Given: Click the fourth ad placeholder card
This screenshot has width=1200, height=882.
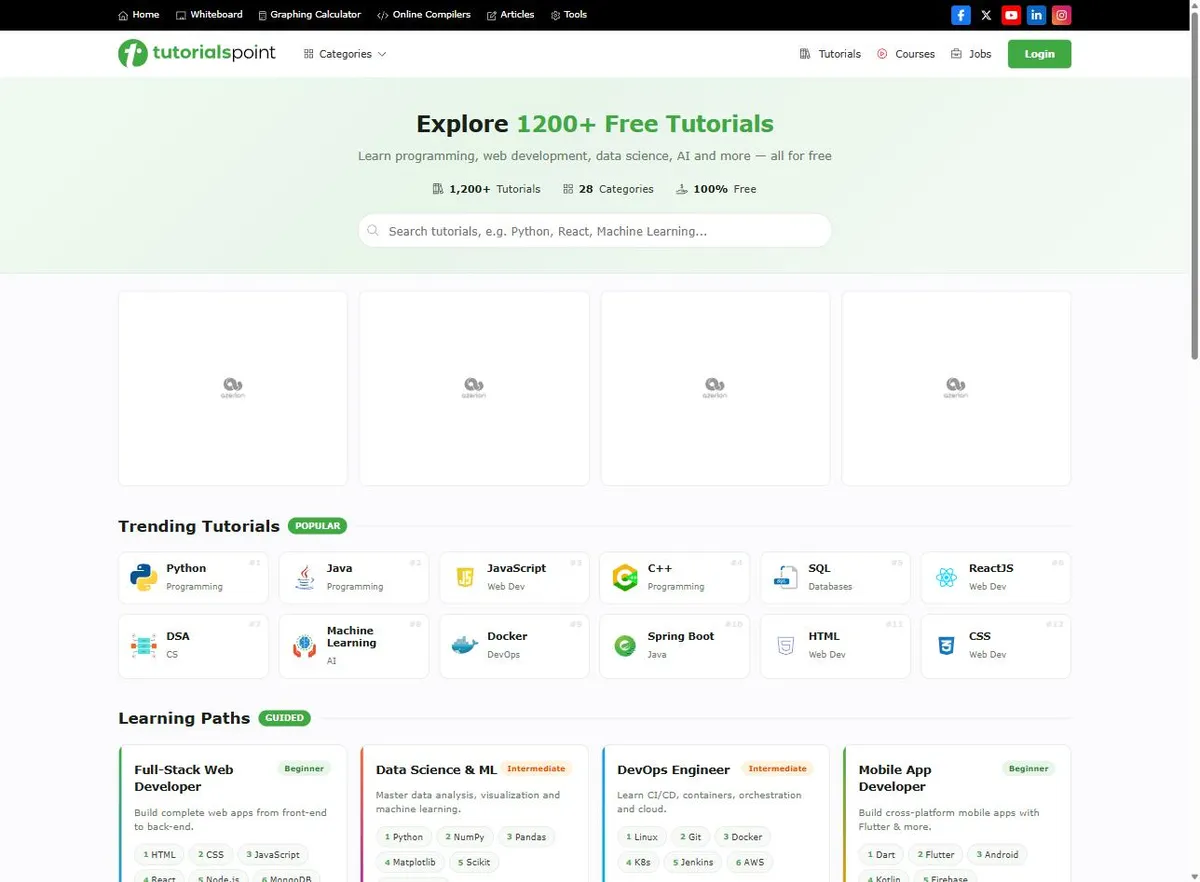Looking at the screenshot, I should coord(956,388).
